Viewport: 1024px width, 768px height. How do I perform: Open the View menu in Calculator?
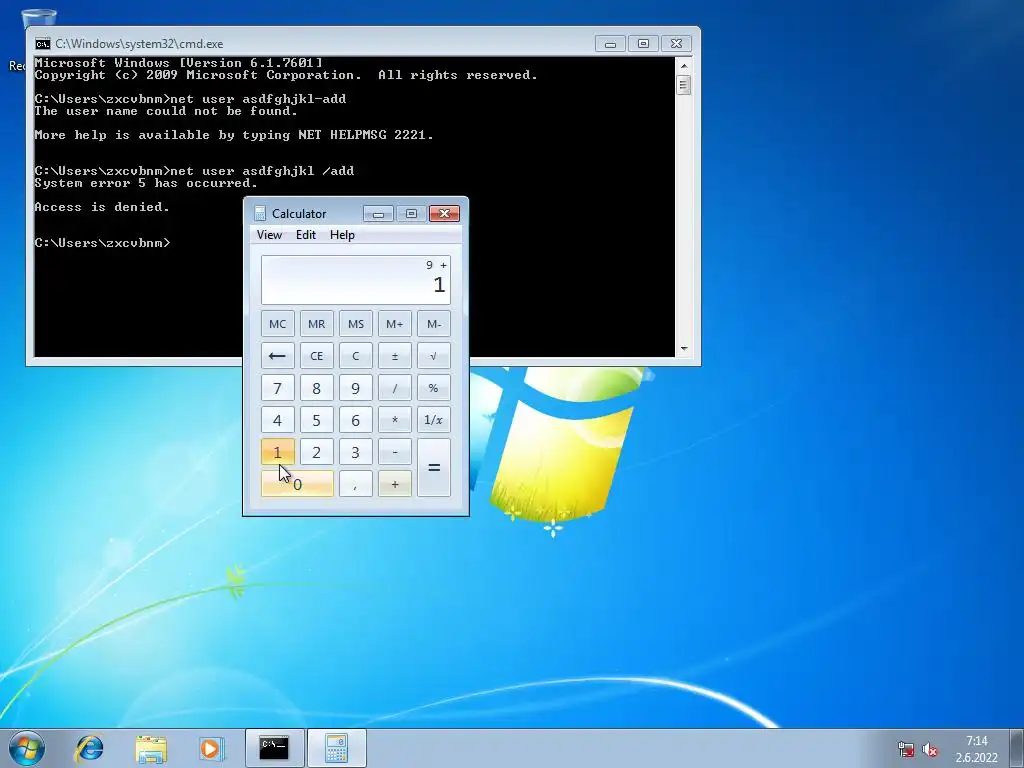point(269,235)
